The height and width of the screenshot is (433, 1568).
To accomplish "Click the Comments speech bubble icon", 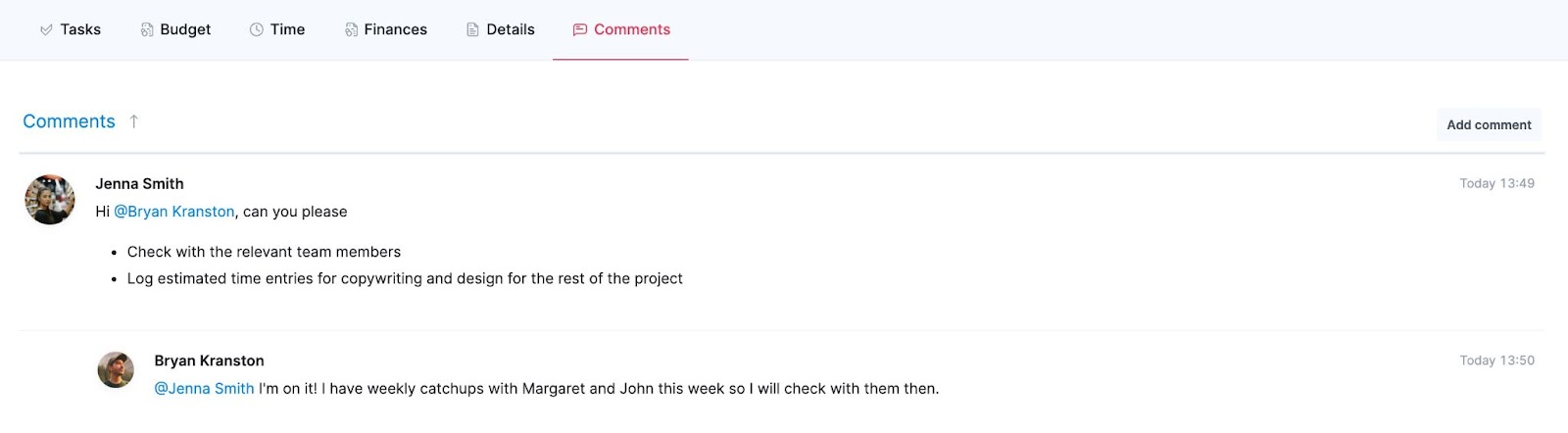I will point(580,30).
